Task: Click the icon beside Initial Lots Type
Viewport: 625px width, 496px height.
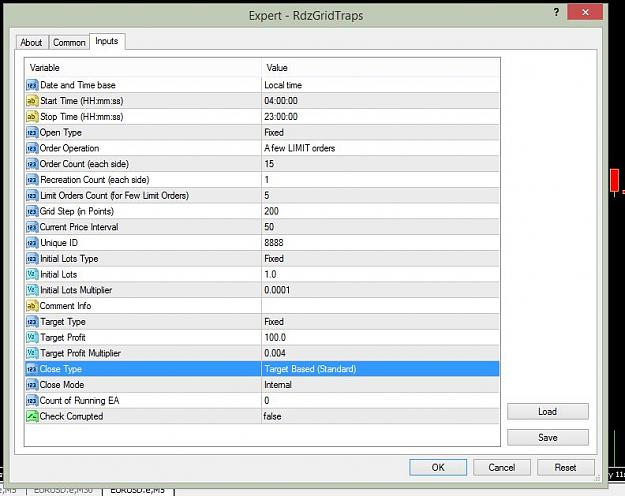Action: pyautogui.click(x=32, y=258)
